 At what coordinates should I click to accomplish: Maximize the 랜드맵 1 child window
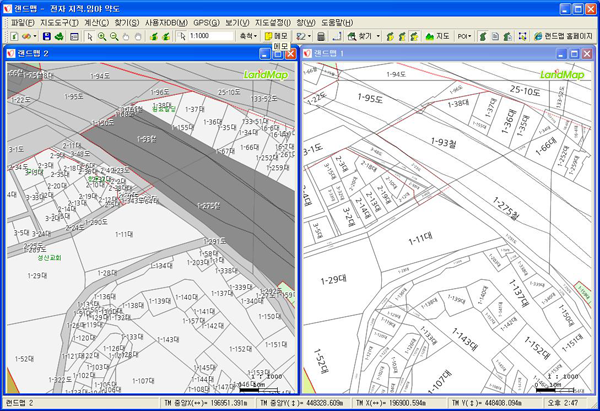pyautogui.click(x=574, y=54)
